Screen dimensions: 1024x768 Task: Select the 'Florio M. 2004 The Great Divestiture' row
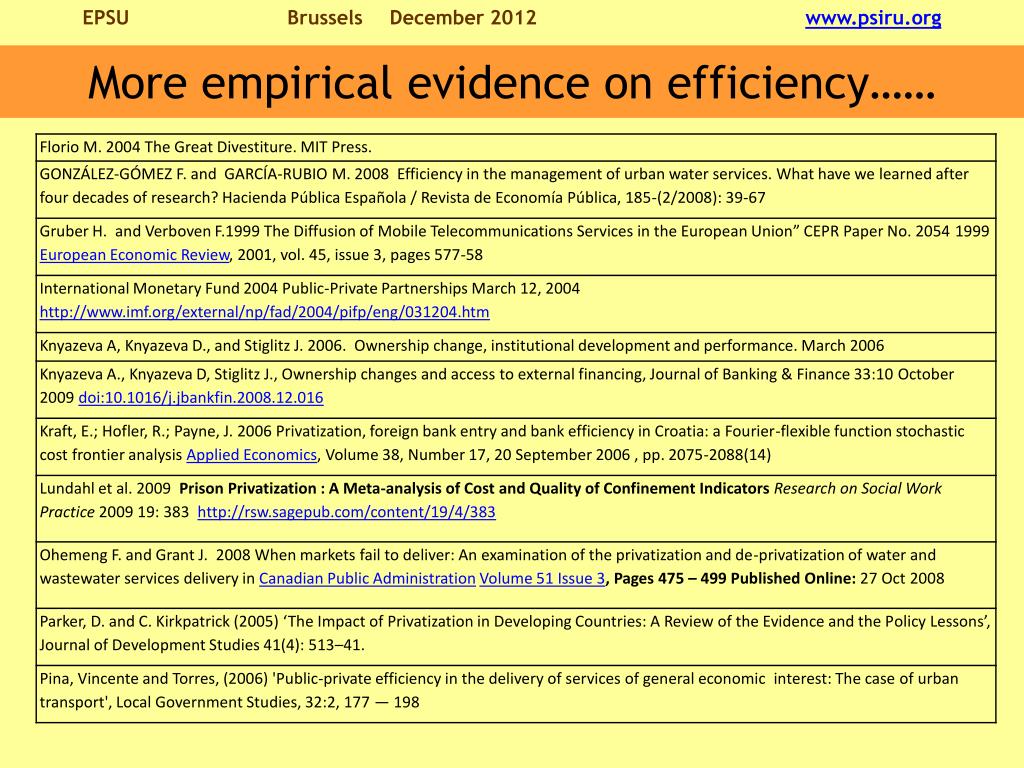point(516,147)
